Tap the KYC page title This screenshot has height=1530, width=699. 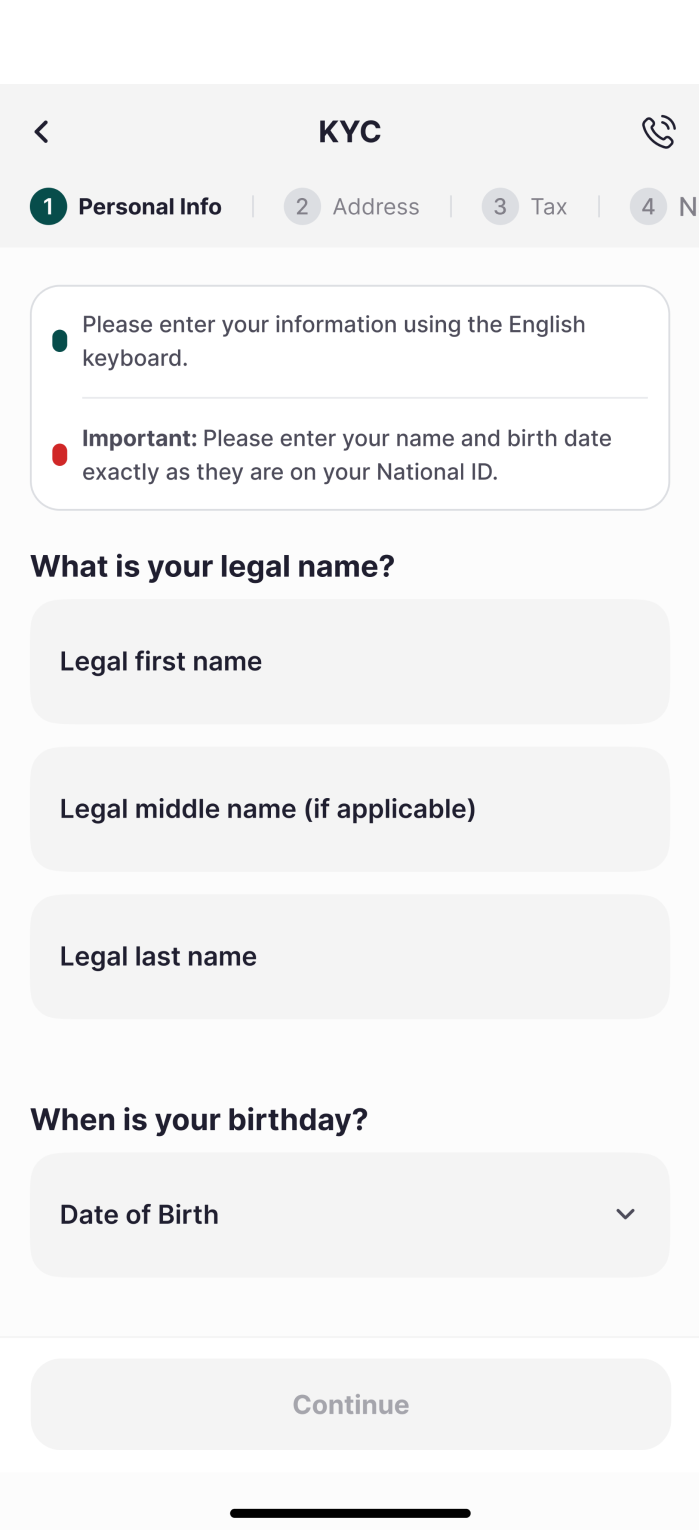pyautogui.click(x=349, y=132)
